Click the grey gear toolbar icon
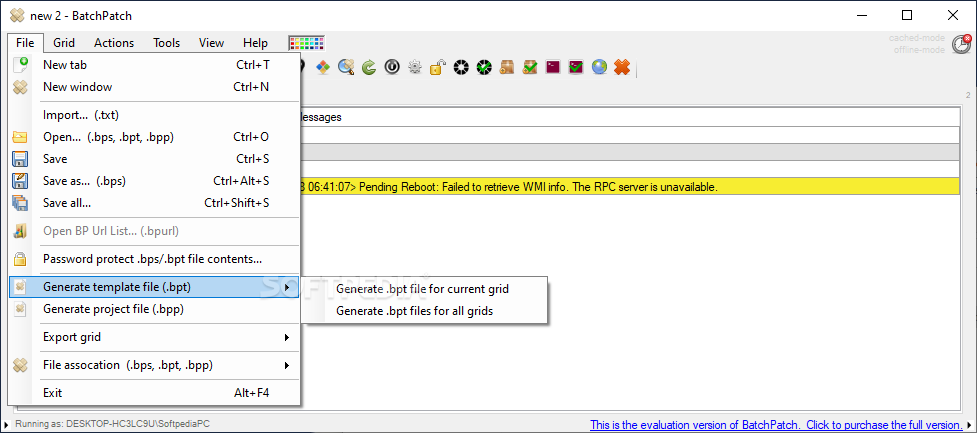The width and height of the screenshot is (977, 433). click(x=415, y=67)
